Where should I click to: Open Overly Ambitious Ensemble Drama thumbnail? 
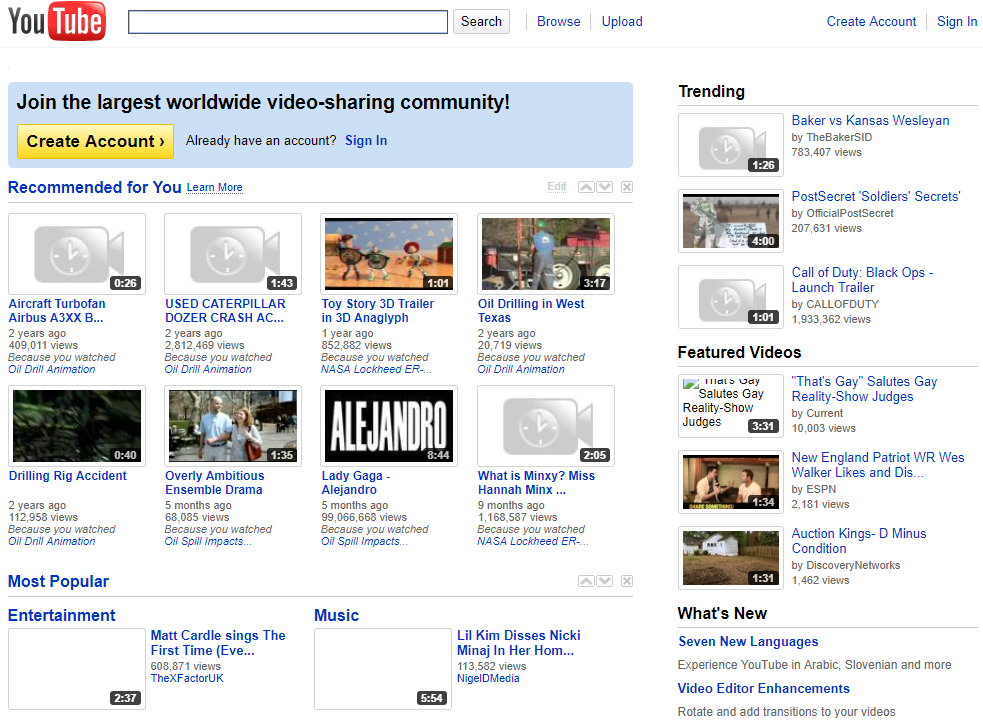pyautogui.click(x=233, y=426)
